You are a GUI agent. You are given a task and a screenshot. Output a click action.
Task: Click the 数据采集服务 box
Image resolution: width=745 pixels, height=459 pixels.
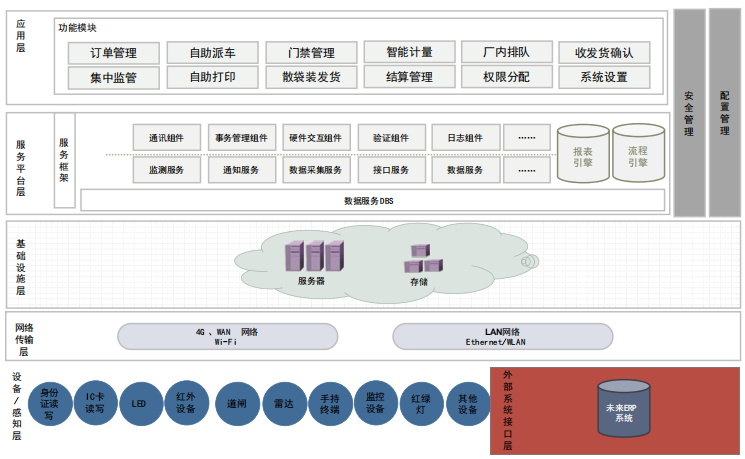point(316,170)
